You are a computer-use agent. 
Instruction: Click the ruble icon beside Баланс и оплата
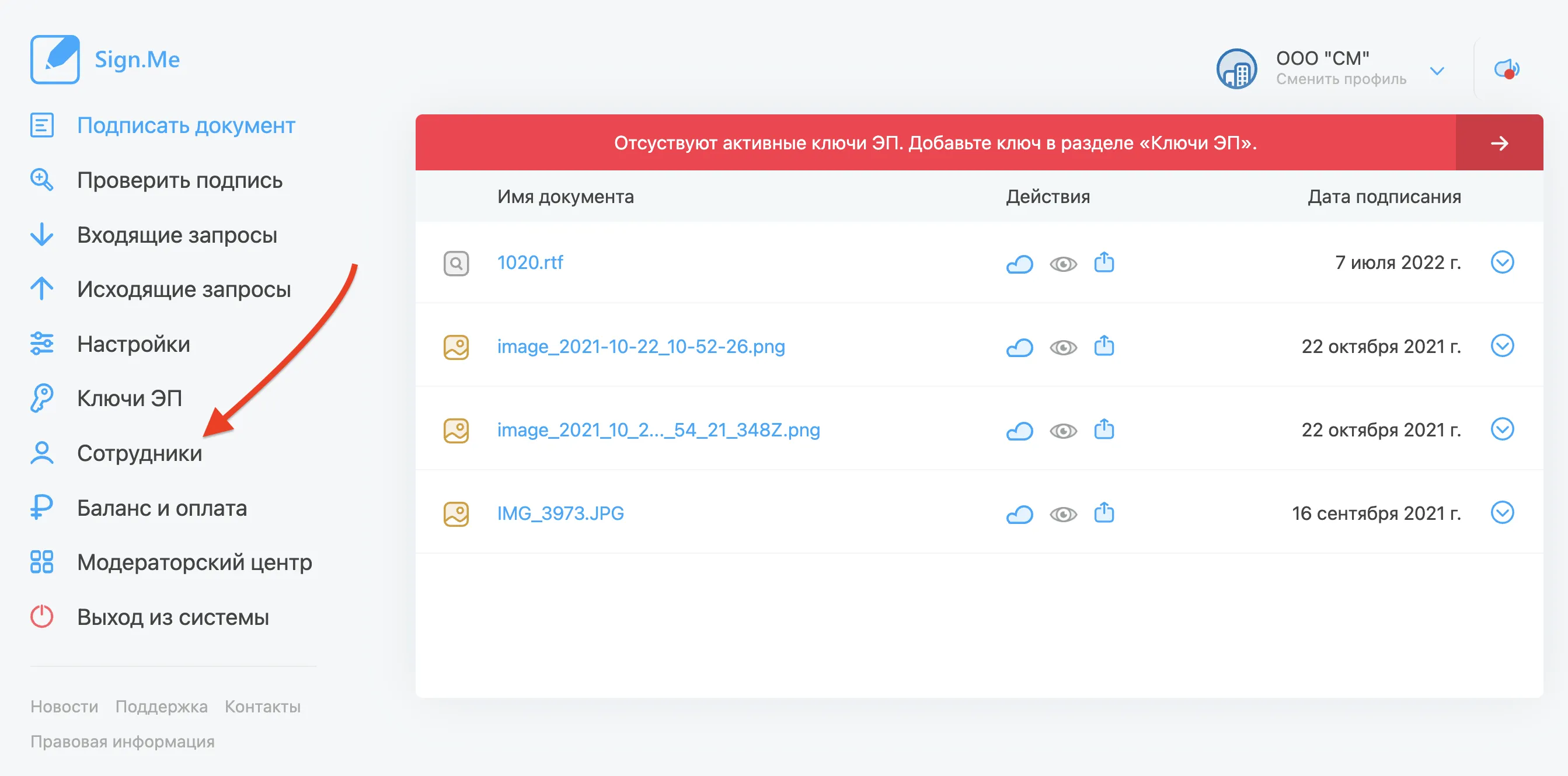tap(42, 506)
